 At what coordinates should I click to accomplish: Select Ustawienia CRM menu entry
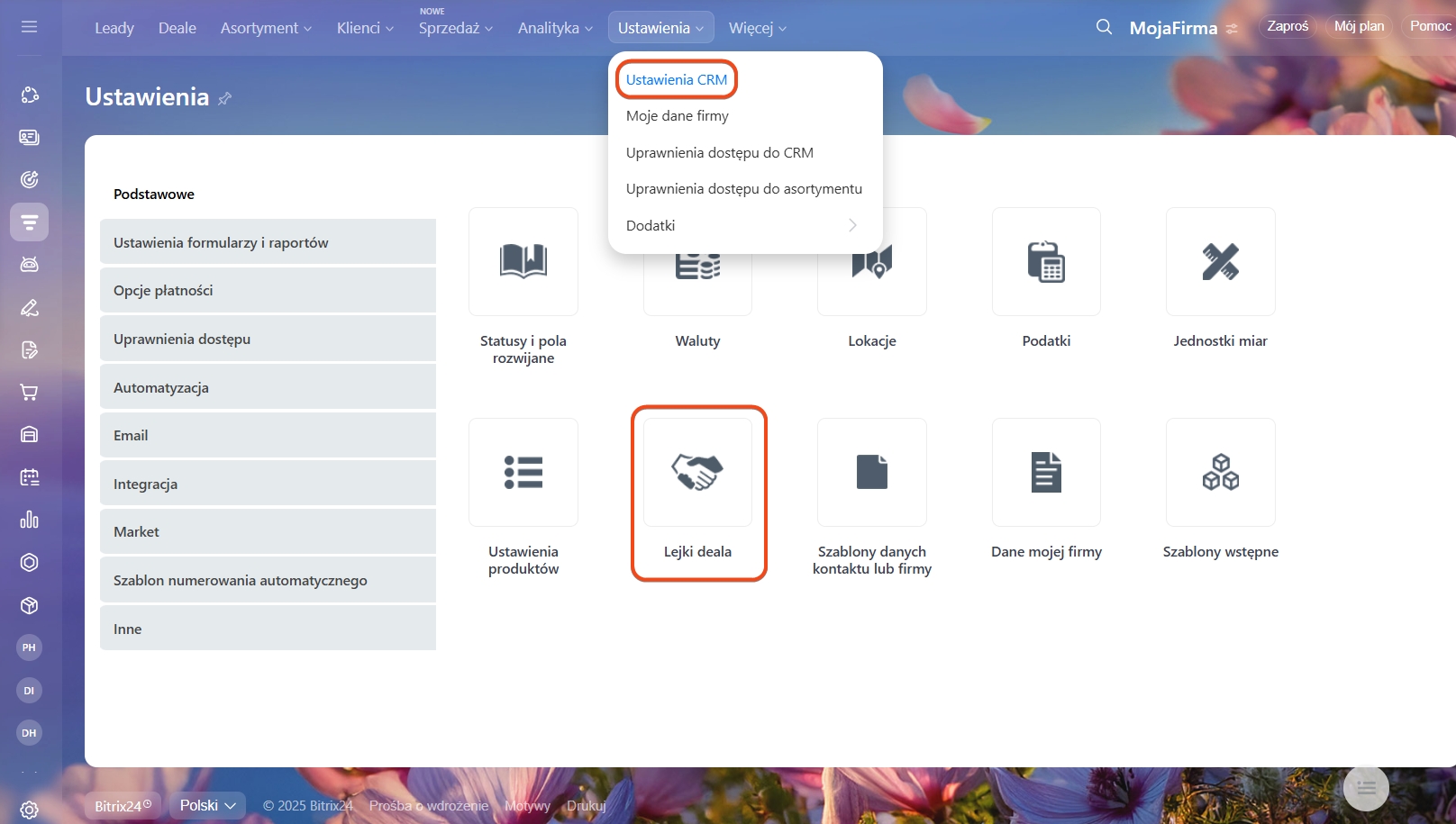677,79
